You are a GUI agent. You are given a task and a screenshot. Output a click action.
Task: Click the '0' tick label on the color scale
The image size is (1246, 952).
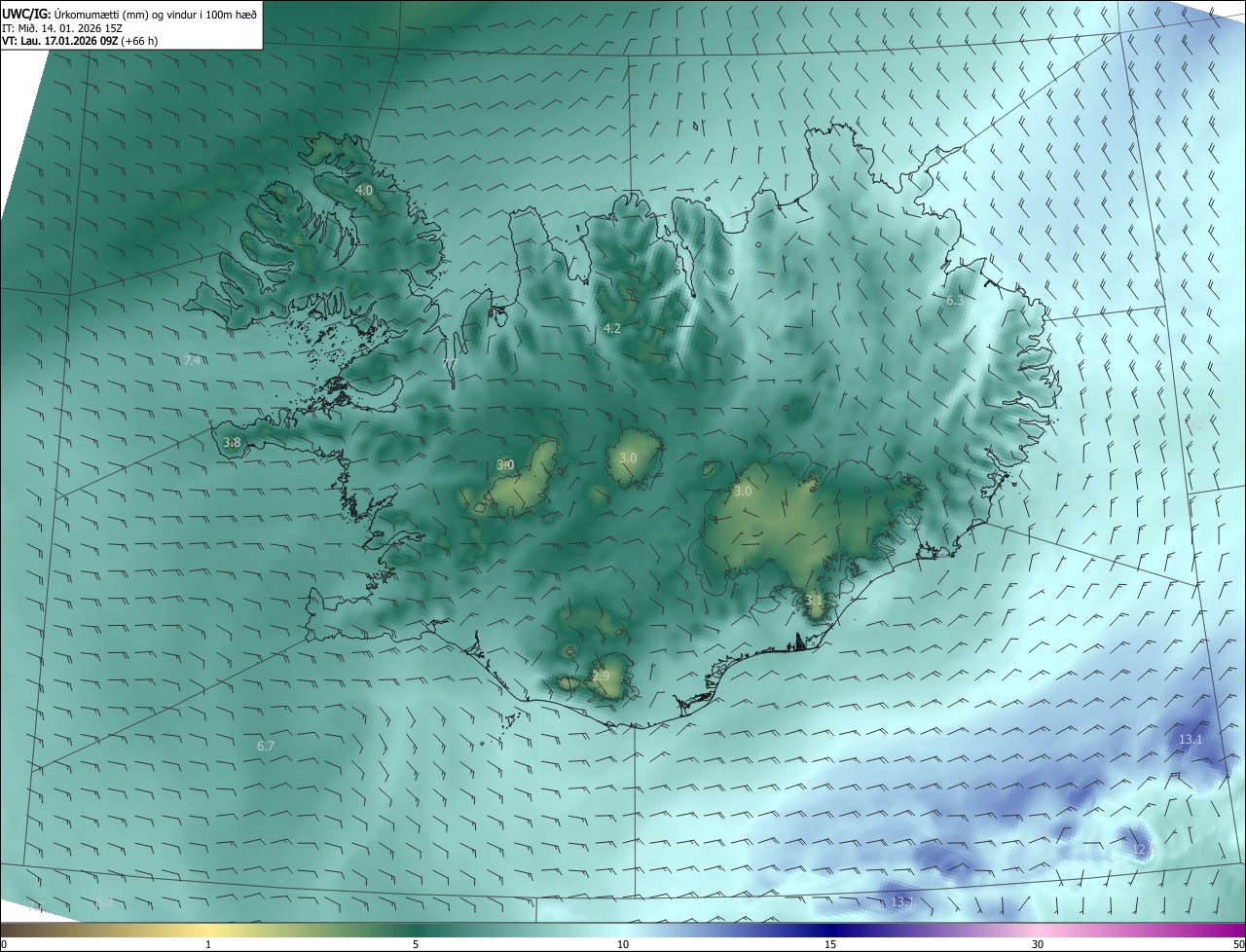click(x=3, y=944)
